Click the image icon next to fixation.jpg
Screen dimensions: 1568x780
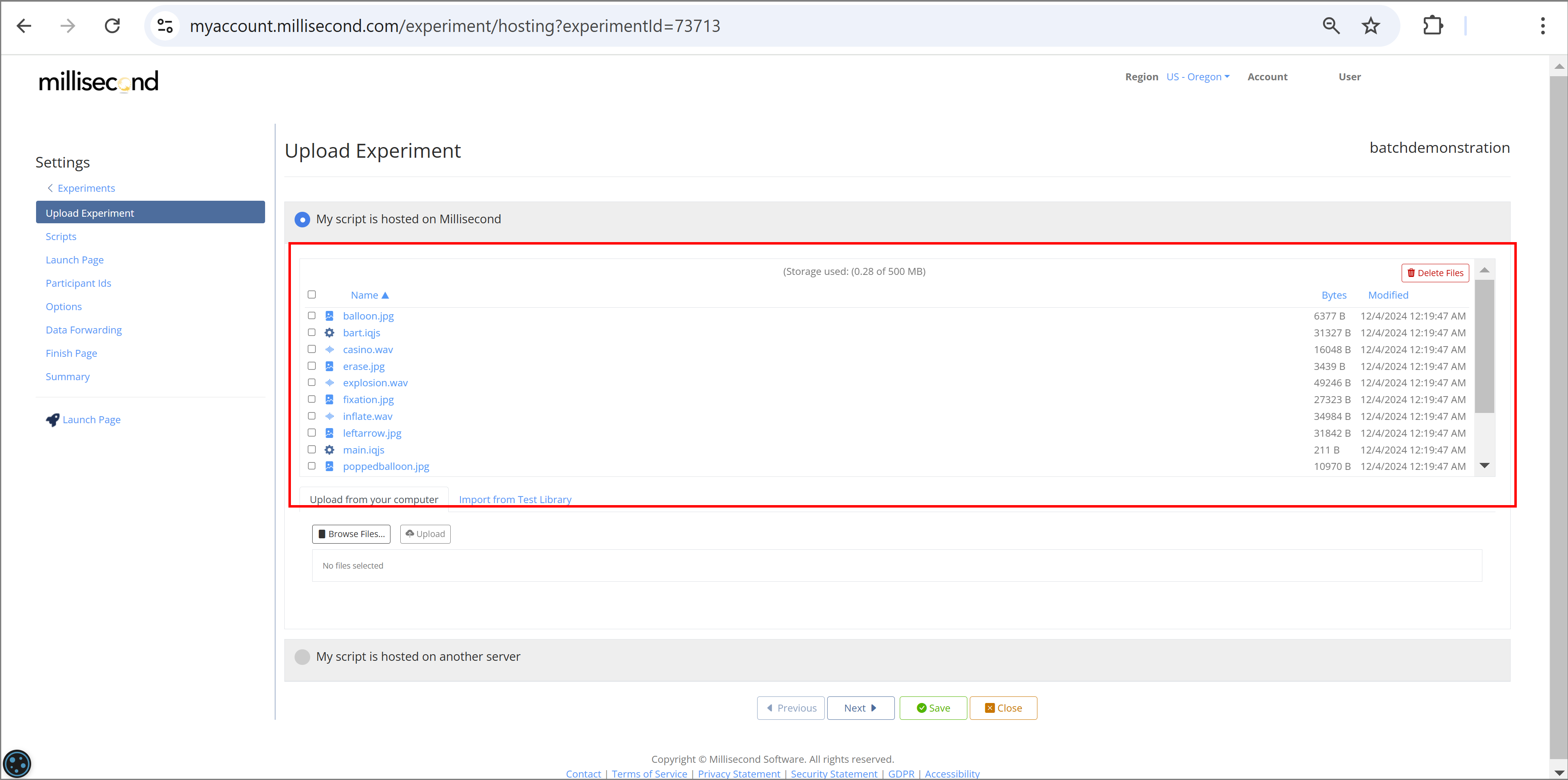click(x=329, y=400)
